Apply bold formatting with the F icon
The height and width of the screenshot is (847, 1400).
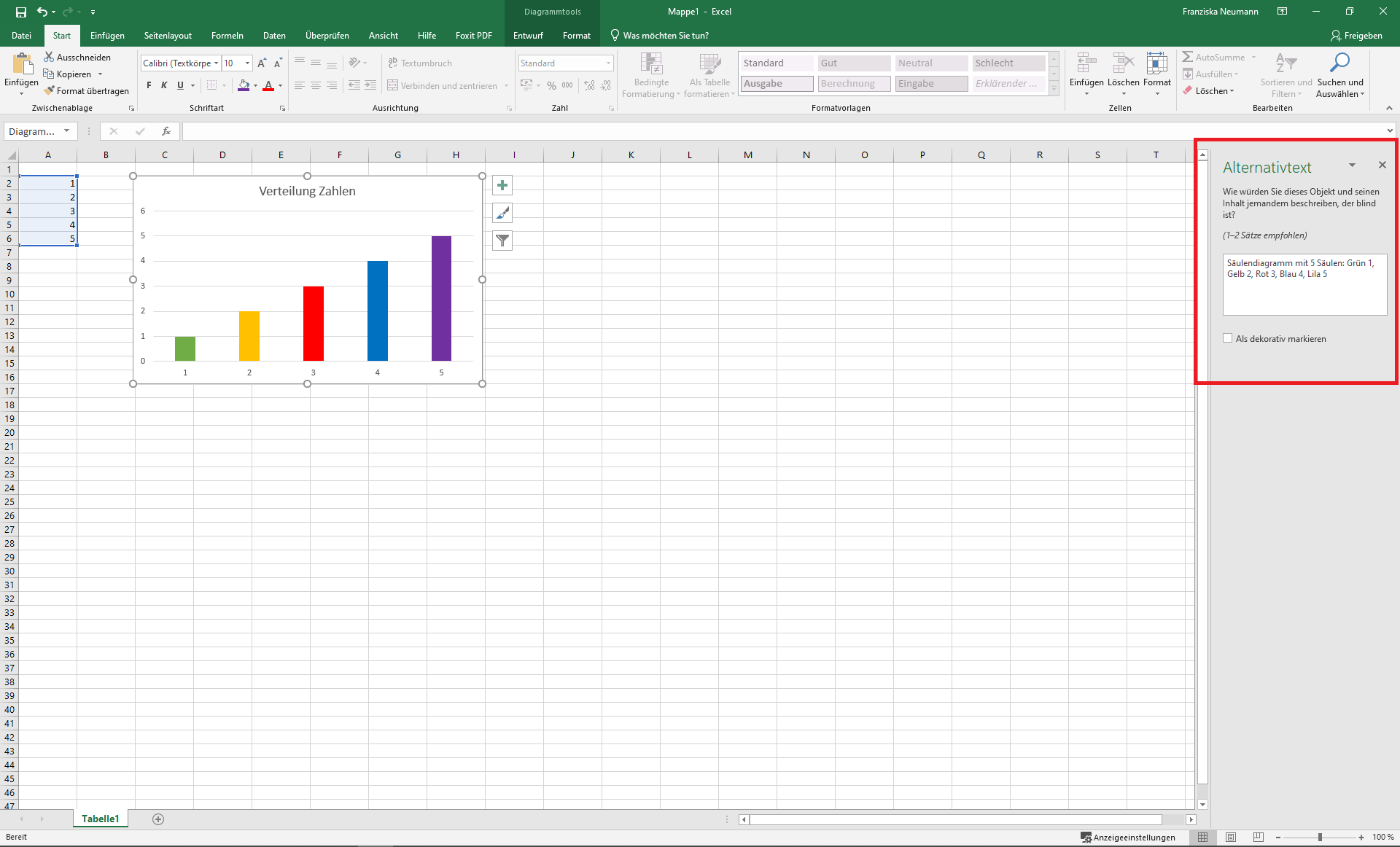click(148, 85)
